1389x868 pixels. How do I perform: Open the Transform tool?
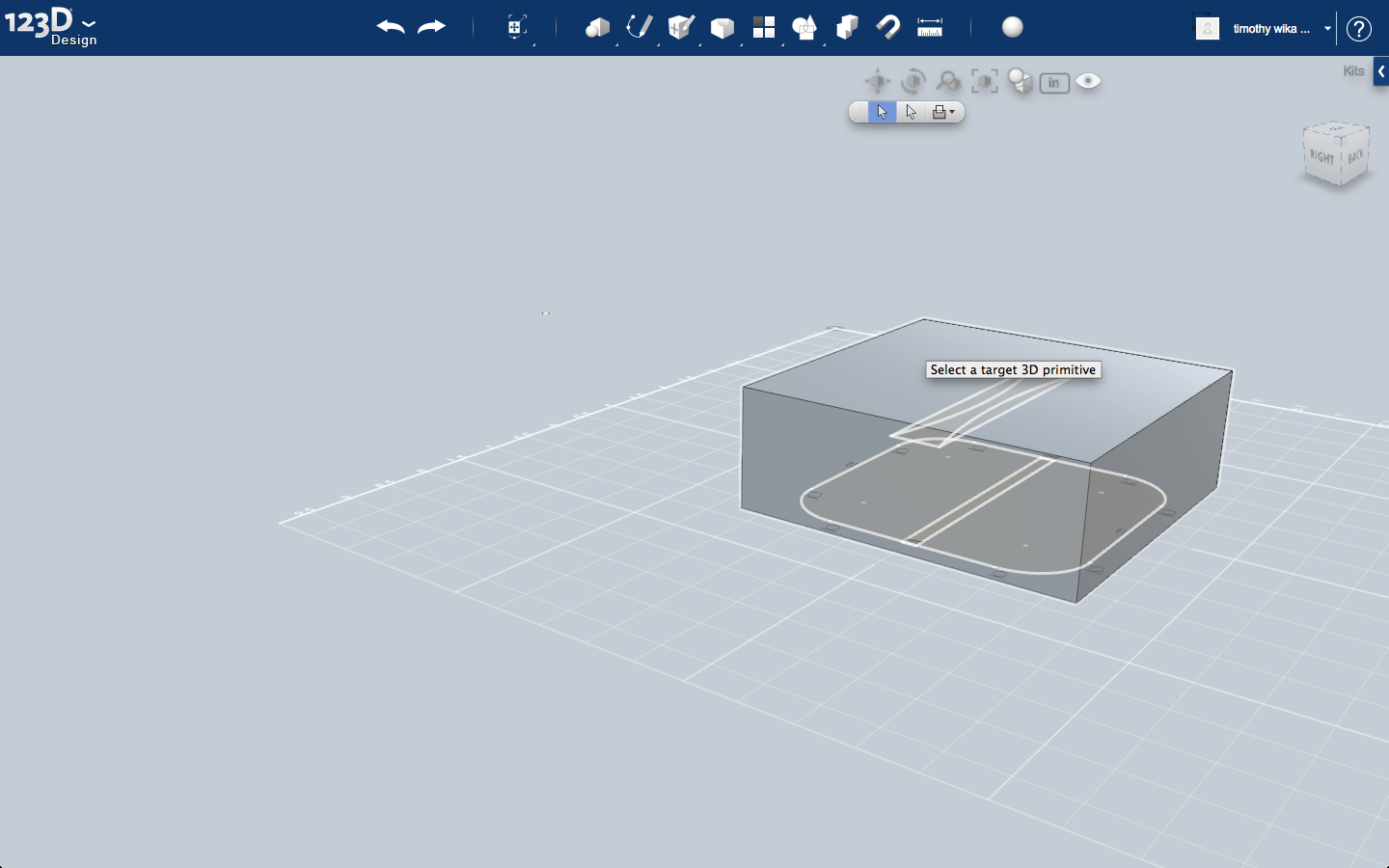[x=517, y=27]
